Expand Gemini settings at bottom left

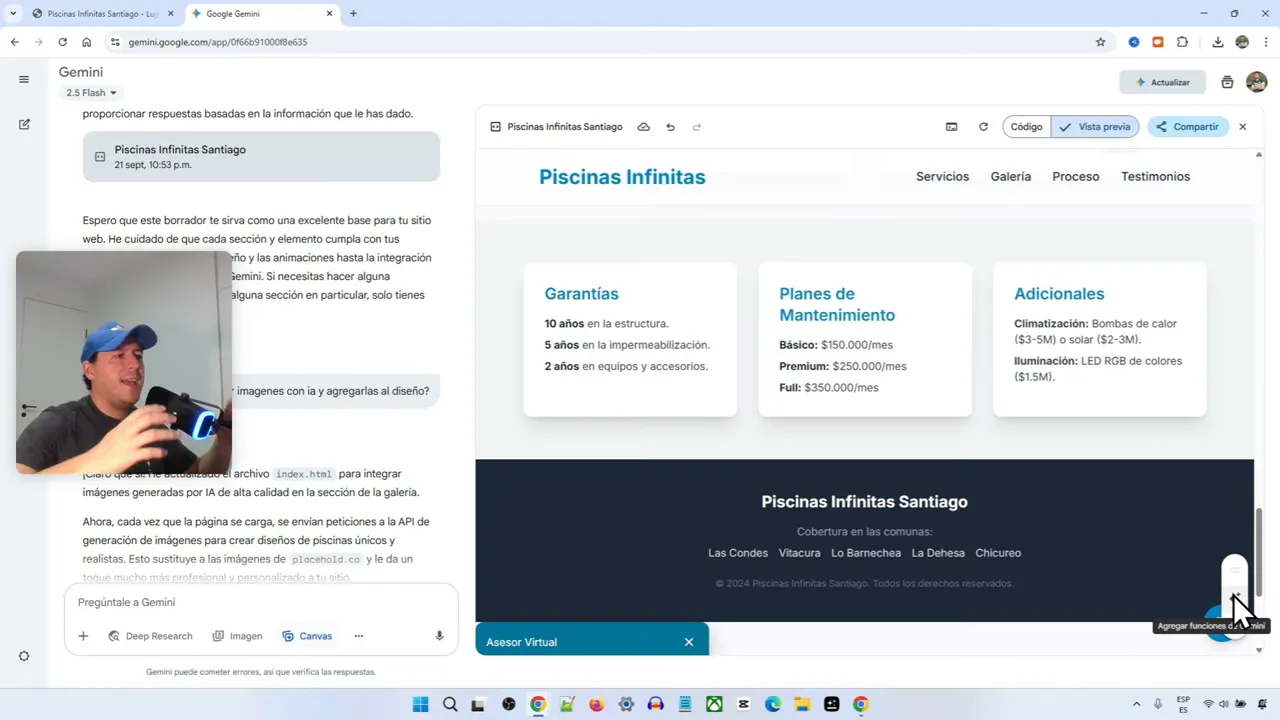pyautogui.click(x=24, y=656)
